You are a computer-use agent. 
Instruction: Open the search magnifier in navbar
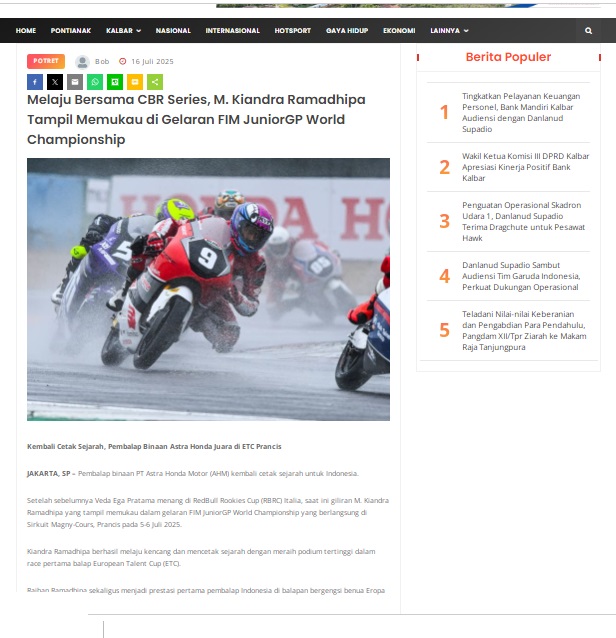coord(588,31)
